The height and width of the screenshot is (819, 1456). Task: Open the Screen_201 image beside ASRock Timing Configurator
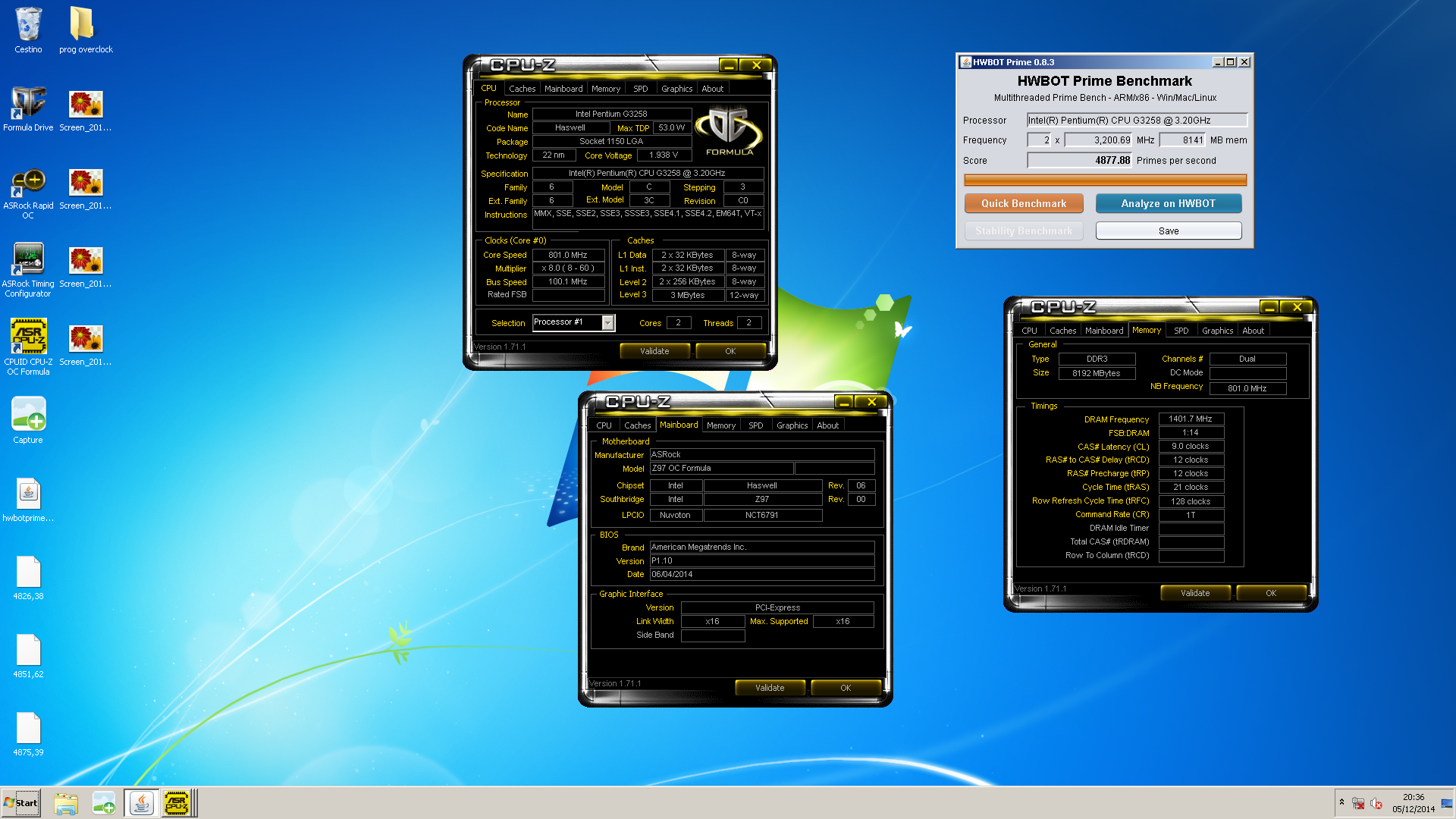[86, 267]
